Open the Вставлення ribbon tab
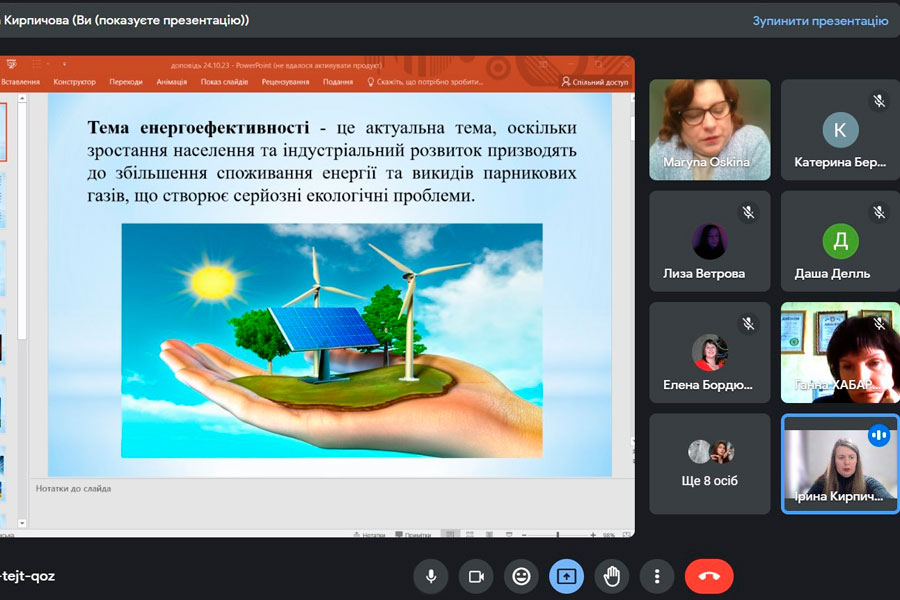The width and height of the screenshot is (900, 600). (20, 82)
